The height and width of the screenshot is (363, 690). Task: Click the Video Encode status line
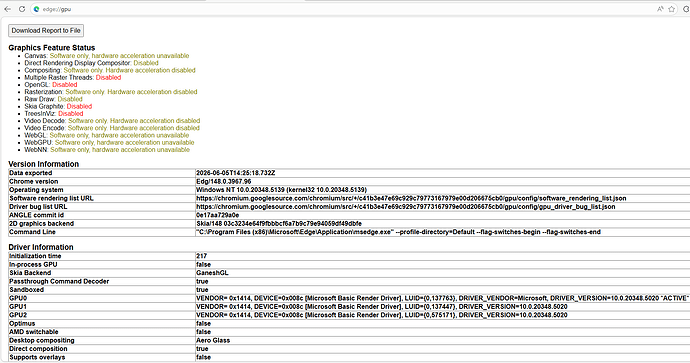pyautogui.click(x=112, y=128)
